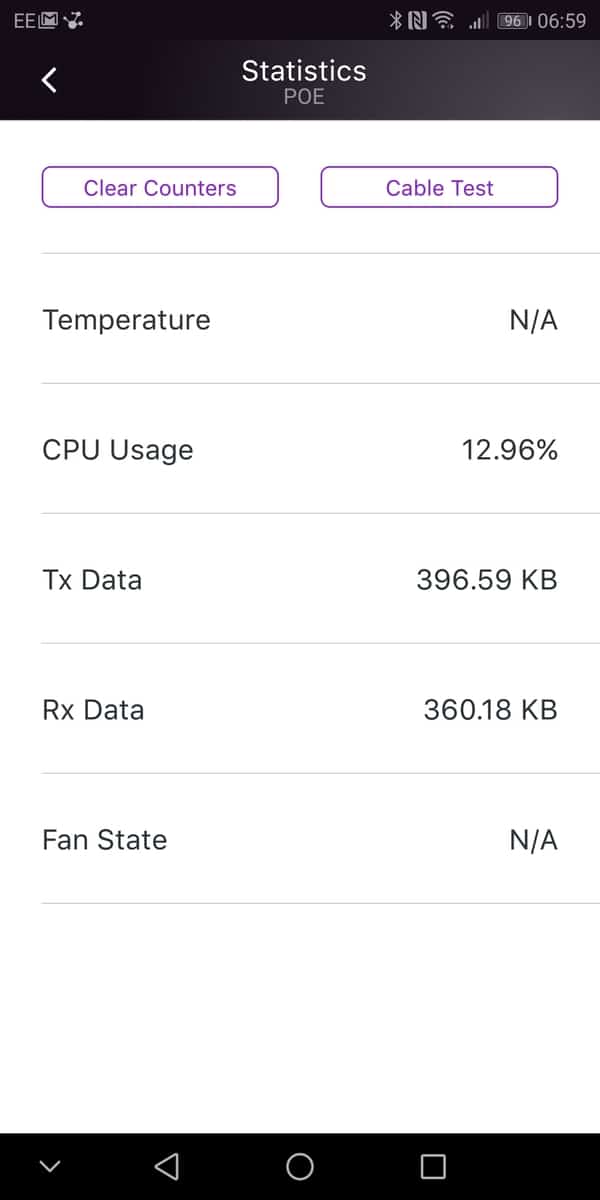Screen dimensions: 600x1200
Task: Tap the NFC status icon
Action: (418, 20)
